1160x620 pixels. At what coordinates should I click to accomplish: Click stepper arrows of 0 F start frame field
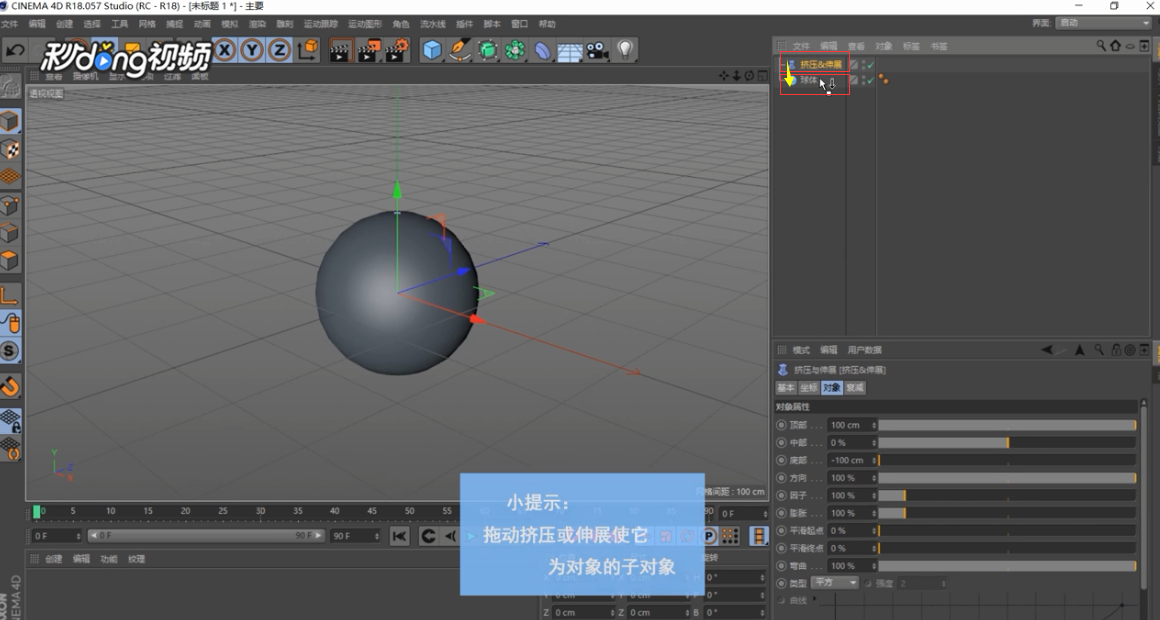[x=78, y=536]
